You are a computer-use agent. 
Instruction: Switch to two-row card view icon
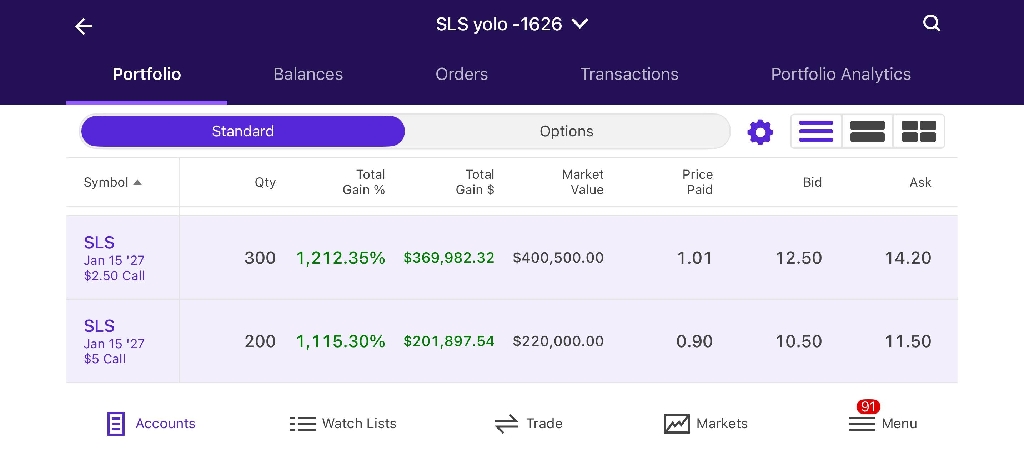click(867, 131)
